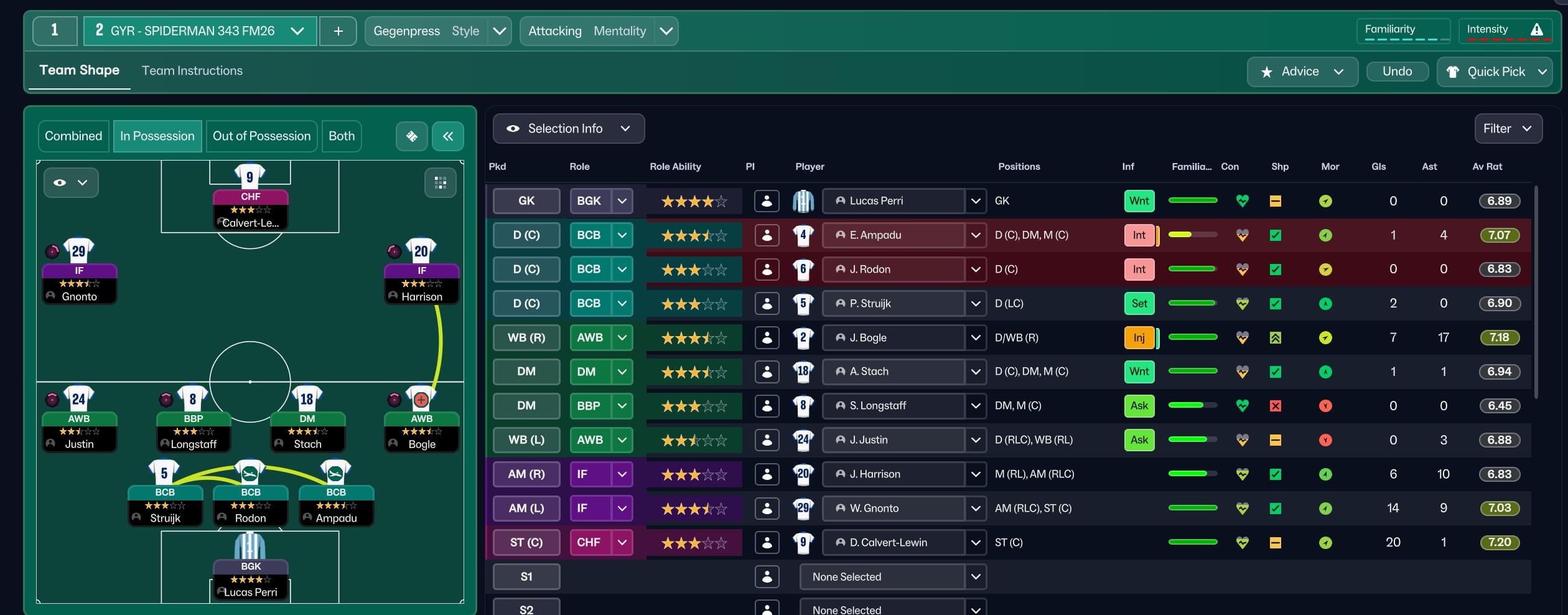Click the collapse pitch panel double-chevron icon

(447, 136)
